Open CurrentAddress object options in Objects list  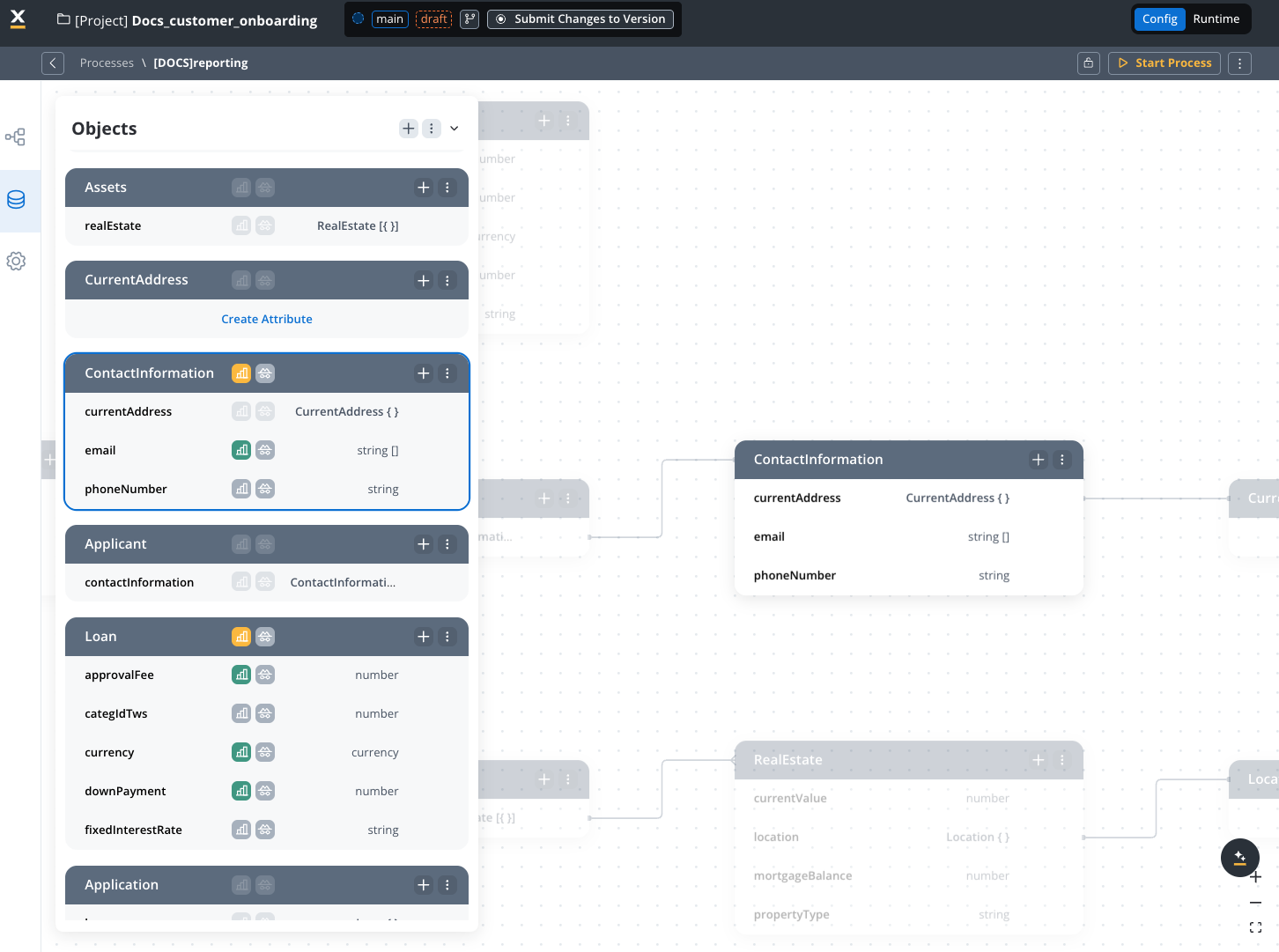[447, 280]
